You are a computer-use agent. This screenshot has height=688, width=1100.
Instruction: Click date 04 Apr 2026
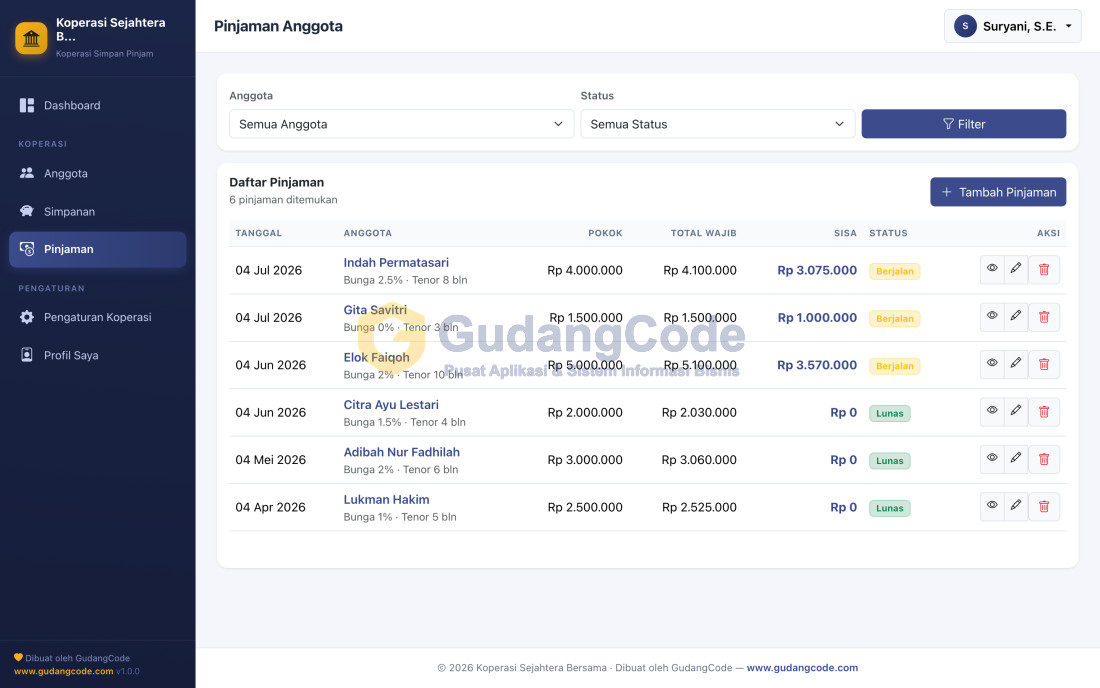270,507
